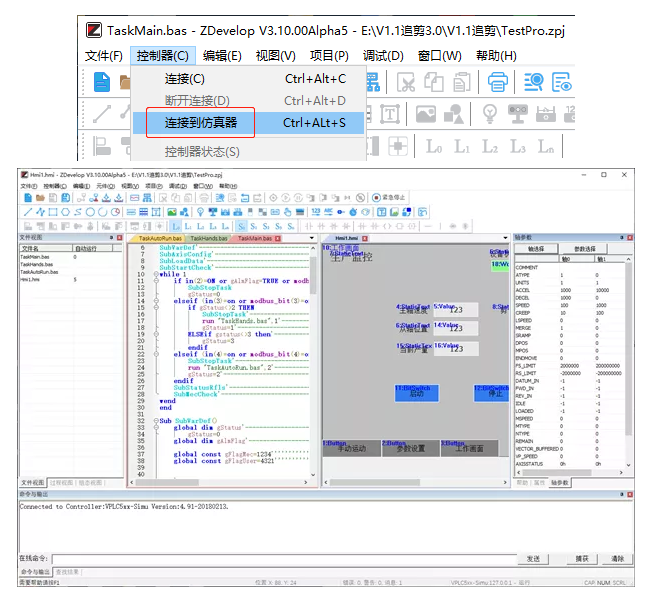Click printer icon in Hmi1.hmi window toolbar
The width and height of the screenshot is (656, 604).
click(x=204, y=198)
